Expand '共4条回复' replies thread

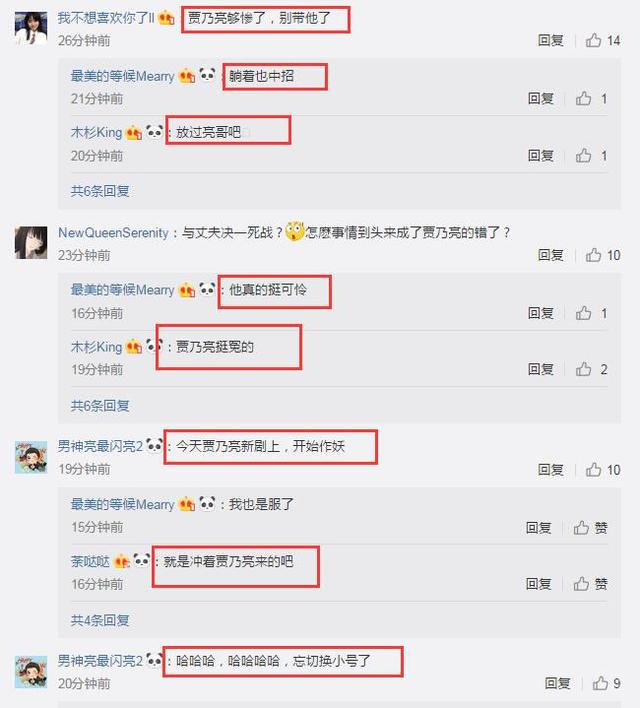pyautogui.click(x=100, y=620)
